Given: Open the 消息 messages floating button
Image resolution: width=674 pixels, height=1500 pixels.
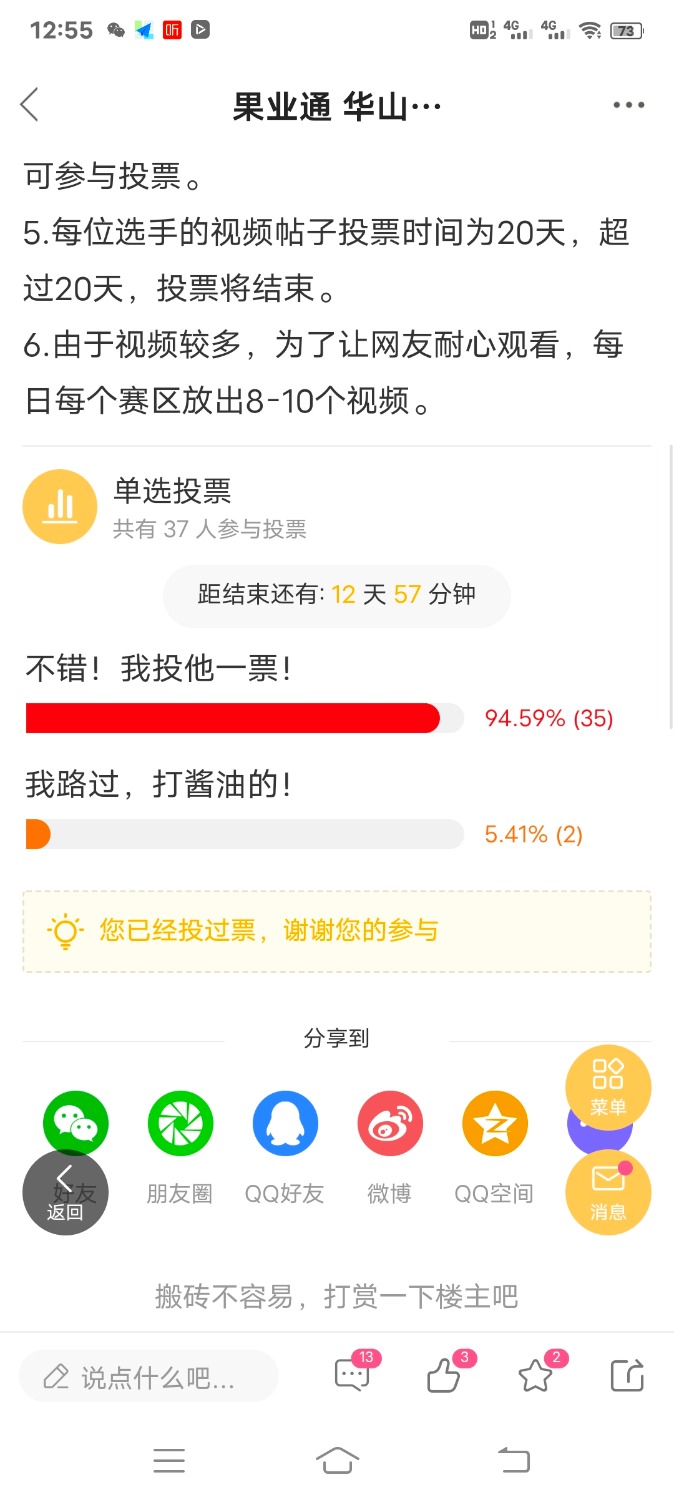Looking at the screenshot, I should click(608, 1193).
